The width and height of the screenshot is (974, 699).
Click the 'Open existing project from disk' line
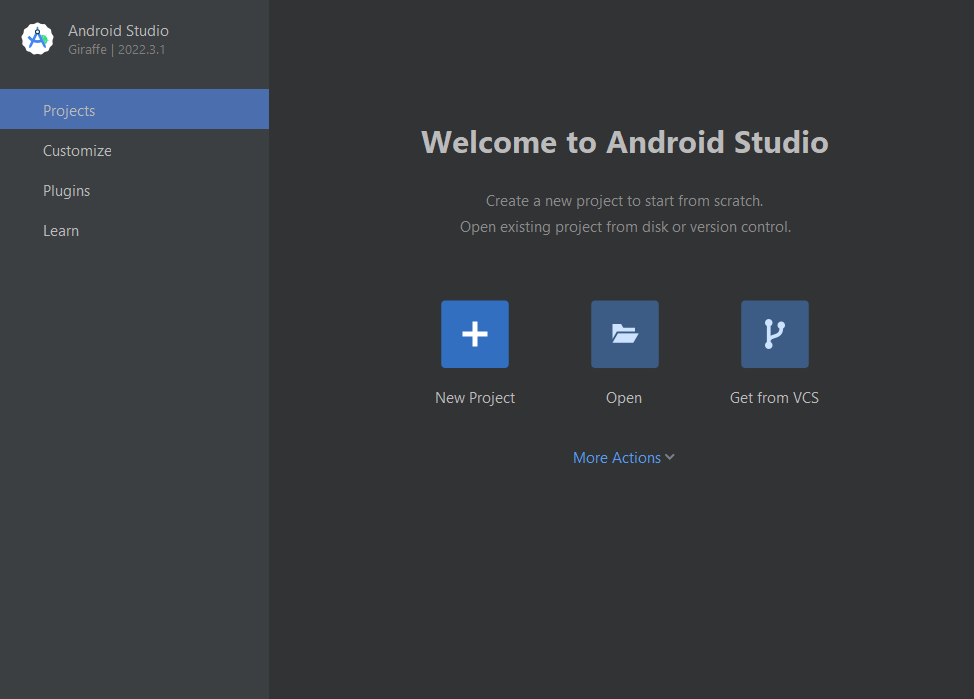(625, 227)
